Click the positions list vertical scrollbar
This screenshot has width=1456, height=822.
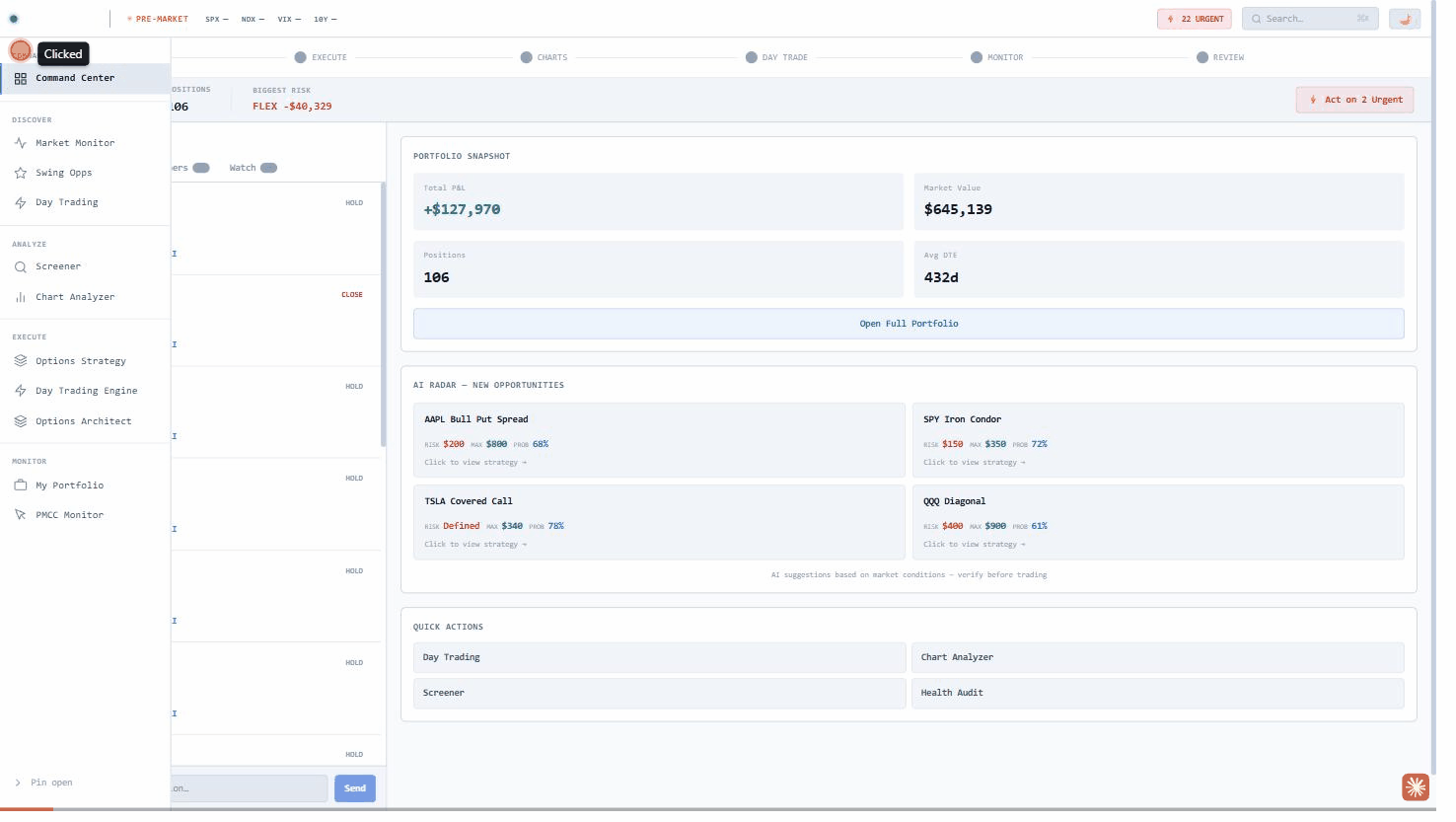click(x=383, y=315)
